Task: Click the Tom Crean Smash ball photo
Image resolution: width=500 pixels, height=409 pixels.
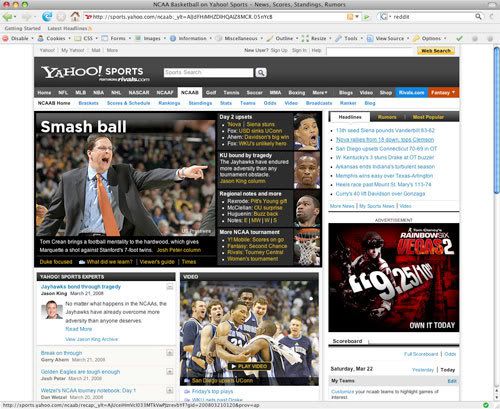Action: (x=126, y=174)
